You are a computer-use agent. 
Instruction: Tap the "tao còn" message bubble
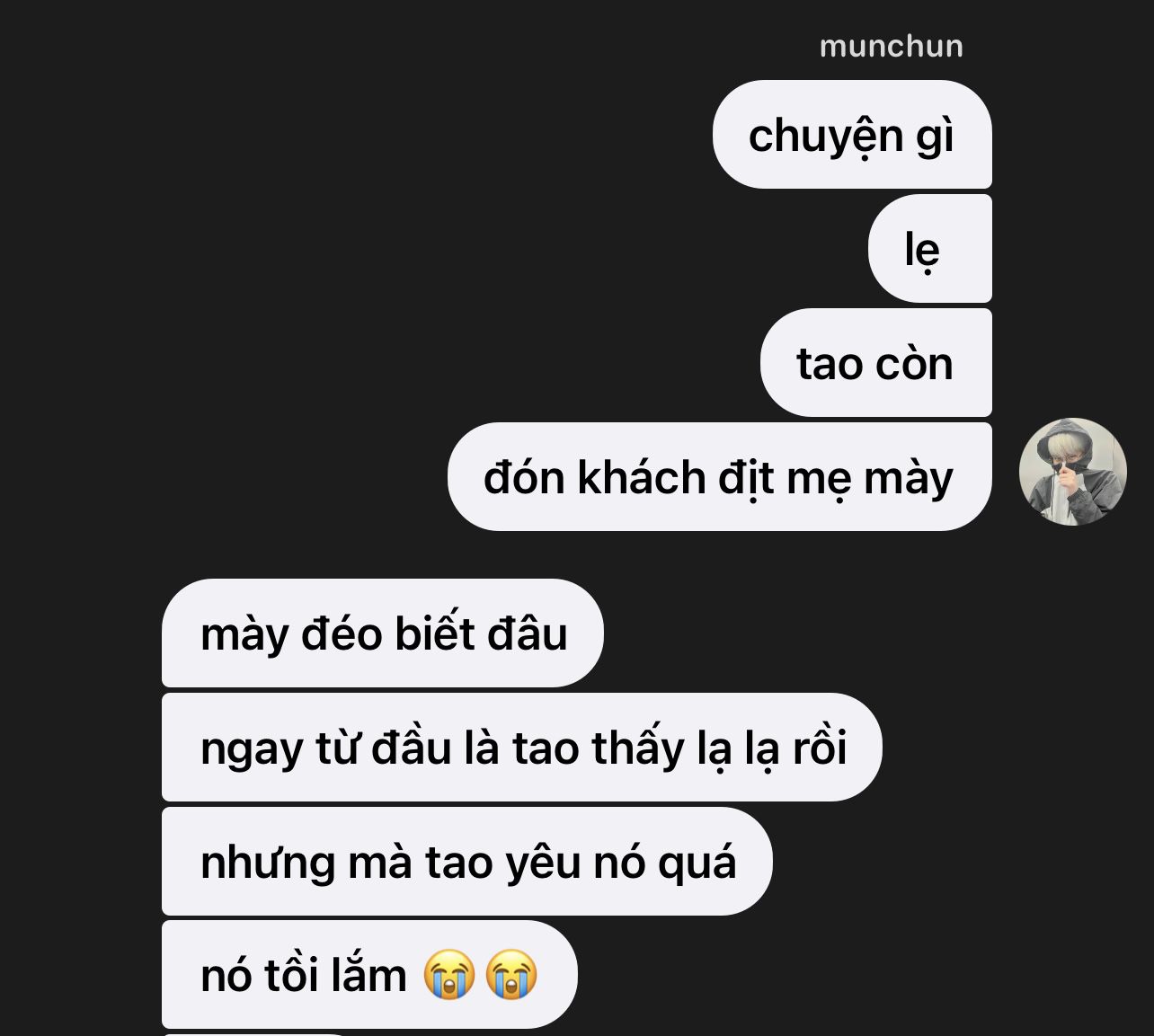(x=876, y=363)
